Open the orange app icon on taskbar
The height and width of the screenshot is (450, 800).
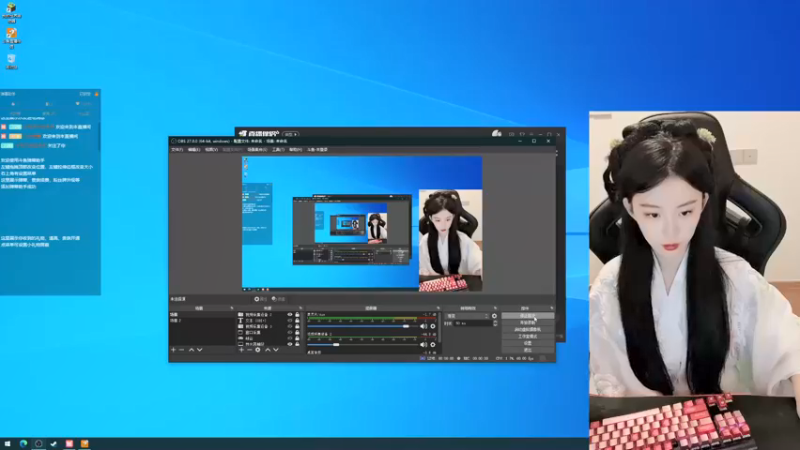tap(85, 444)
